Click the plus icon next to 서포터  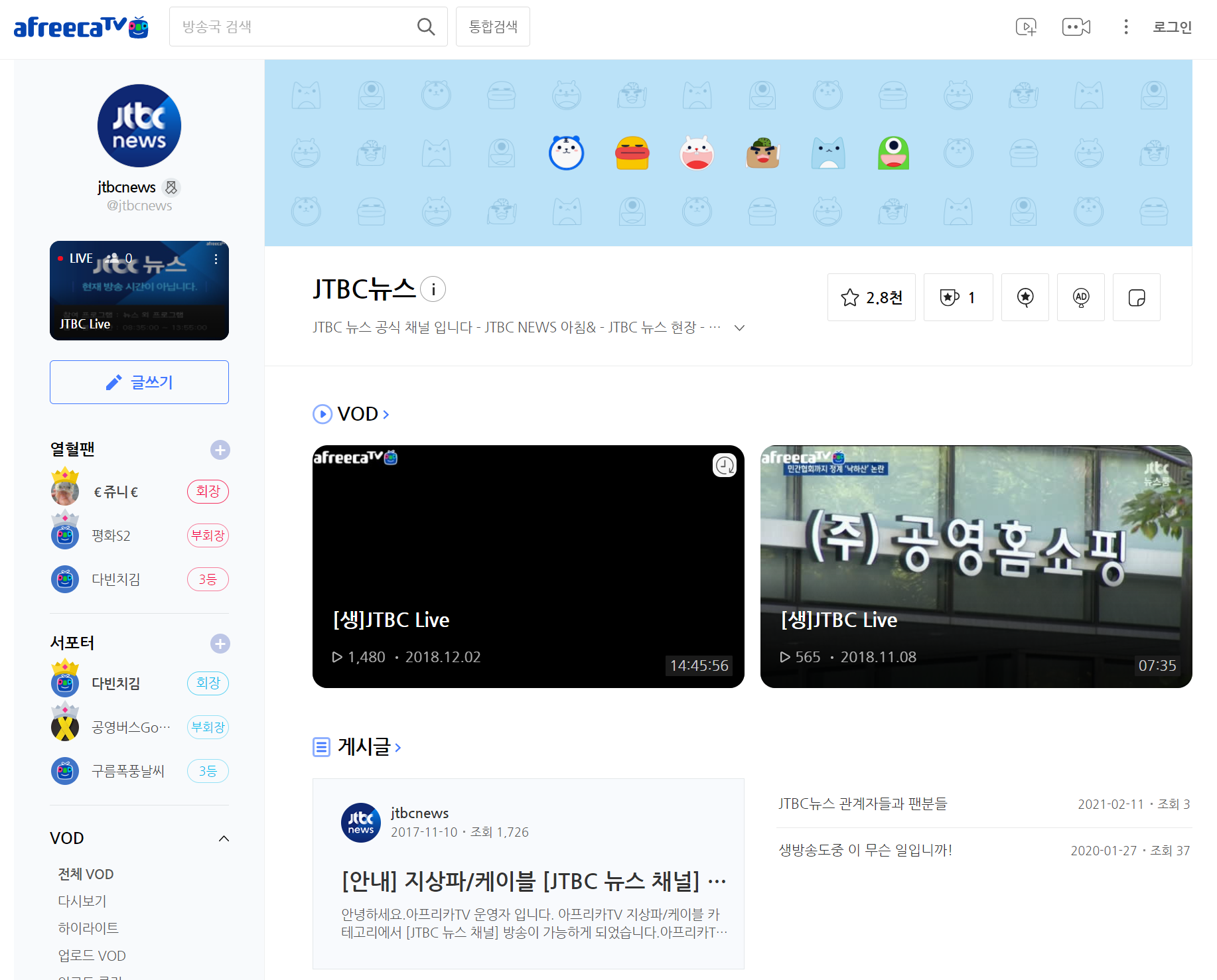(220, 644)
